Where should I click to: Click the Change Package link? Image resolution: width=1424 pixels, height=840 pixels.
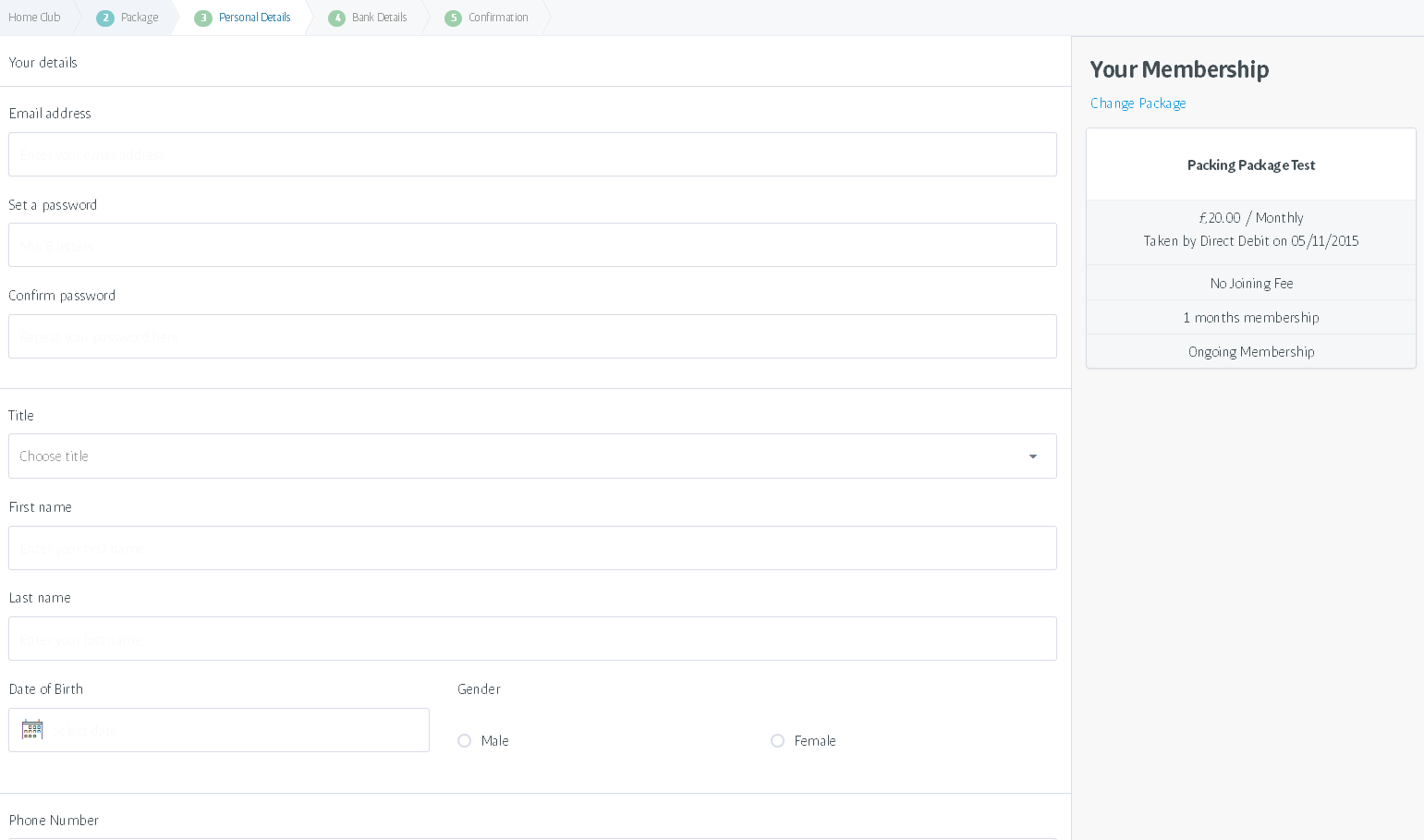pyautogui.click(x=1138, y=103)
